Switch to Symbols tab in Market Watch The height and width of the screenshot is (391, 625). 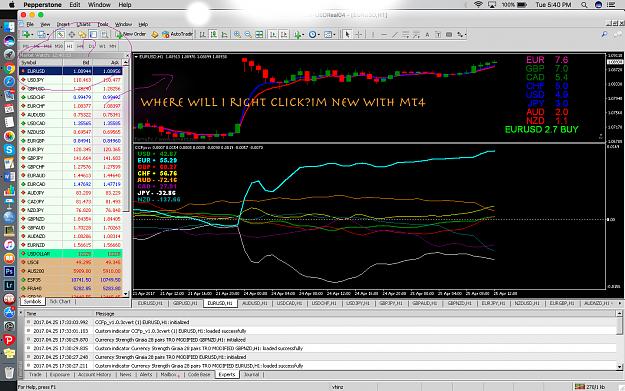33,302
